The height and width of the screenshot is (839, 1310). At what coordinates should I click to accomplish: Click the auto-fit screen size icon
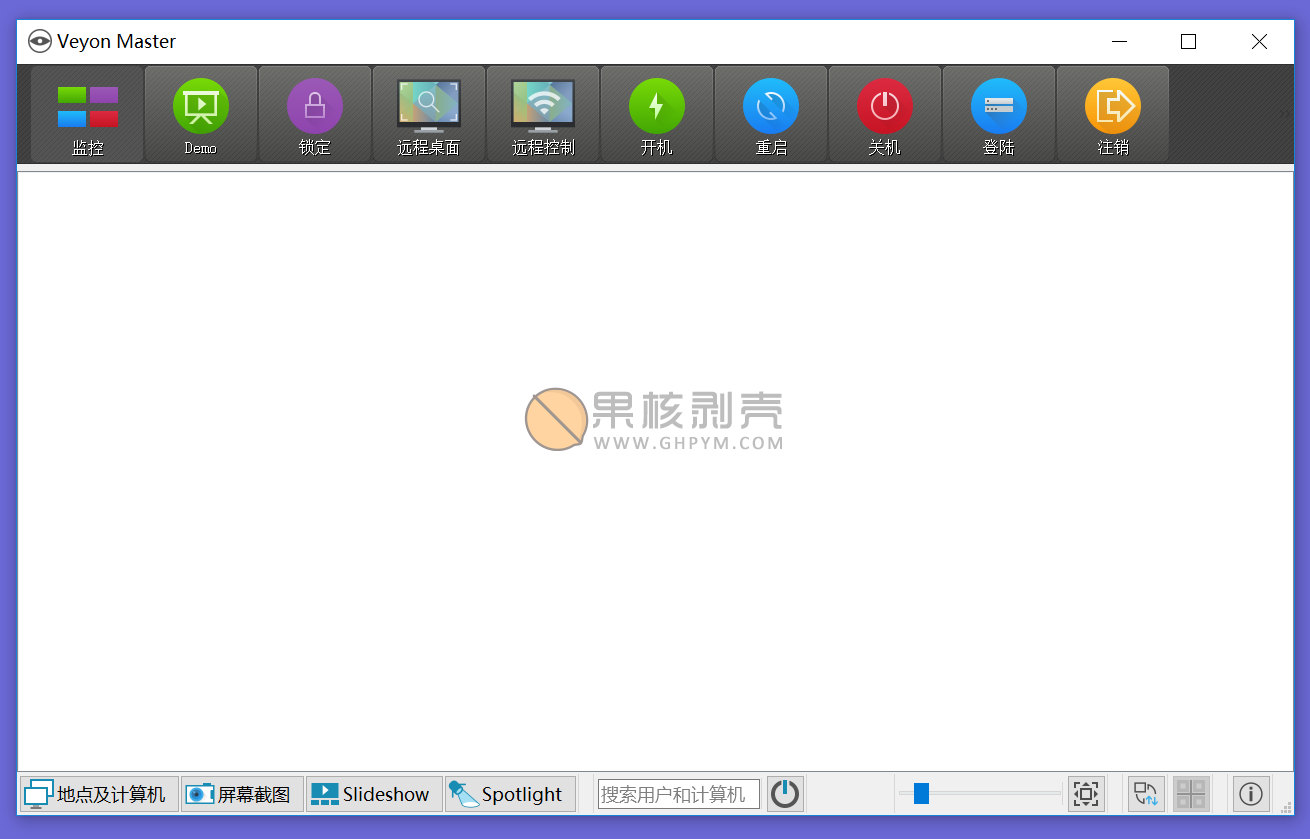coord(1087,793)
